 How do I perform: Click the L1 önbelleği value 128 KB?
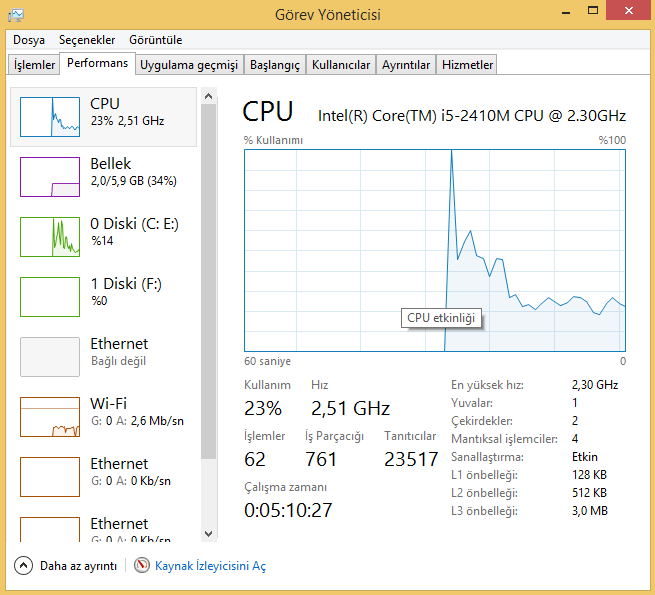pyautogui.click(x=589, y=475)
